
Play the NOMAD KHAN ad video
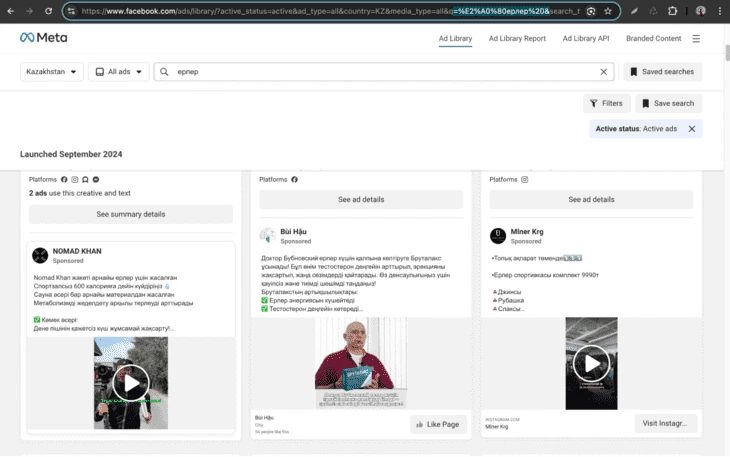pyautogui.click(x=131, y=383)
